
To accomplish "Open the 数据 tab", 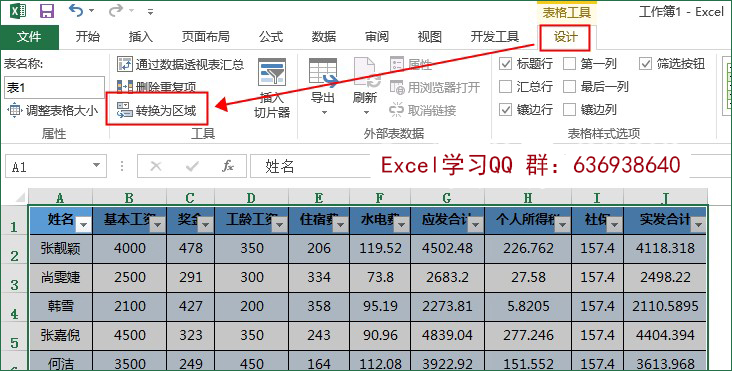I will click(324, 36).
